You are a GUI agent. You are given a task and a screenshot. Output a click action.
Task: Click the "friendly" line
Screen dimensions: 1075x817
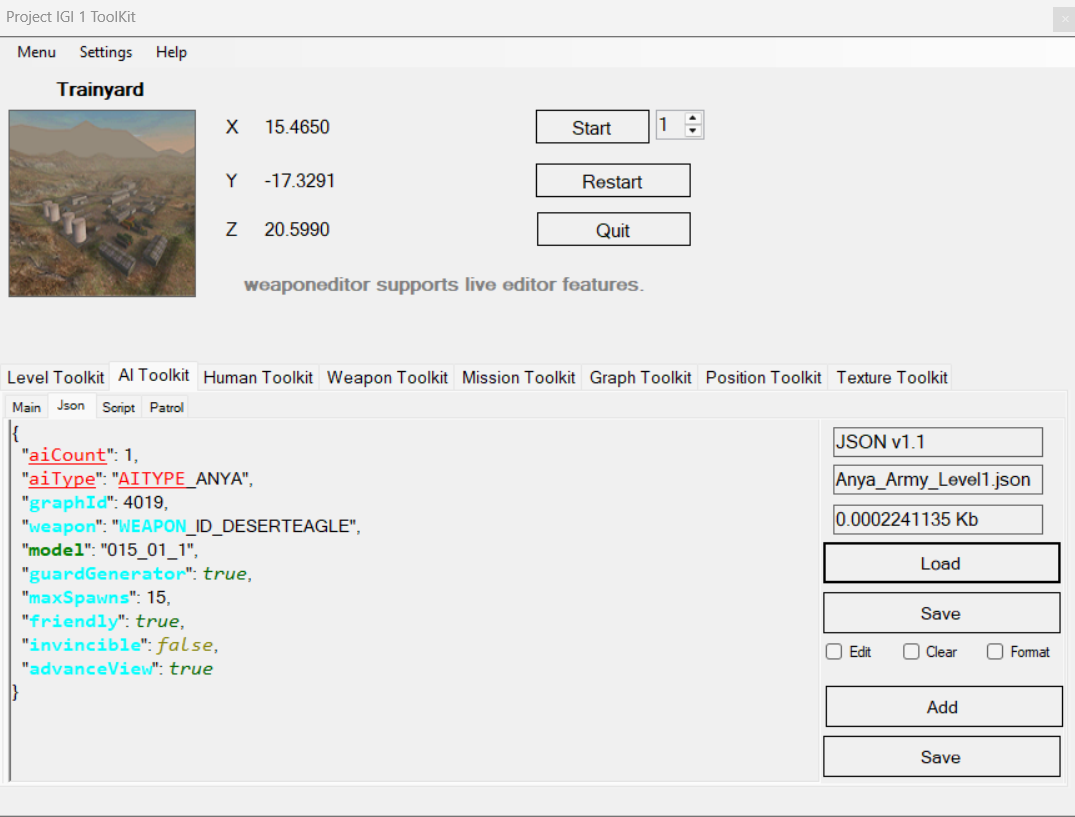click(x=103, y=621)
